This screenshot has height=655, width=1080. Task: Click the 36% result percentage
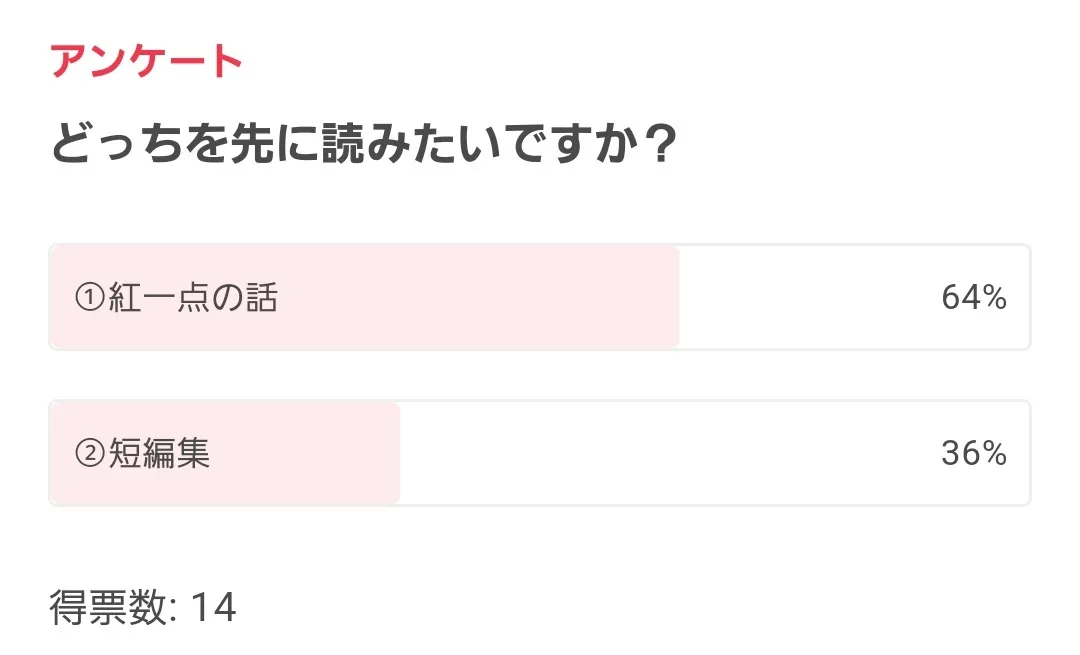click(x=973, y=454)
